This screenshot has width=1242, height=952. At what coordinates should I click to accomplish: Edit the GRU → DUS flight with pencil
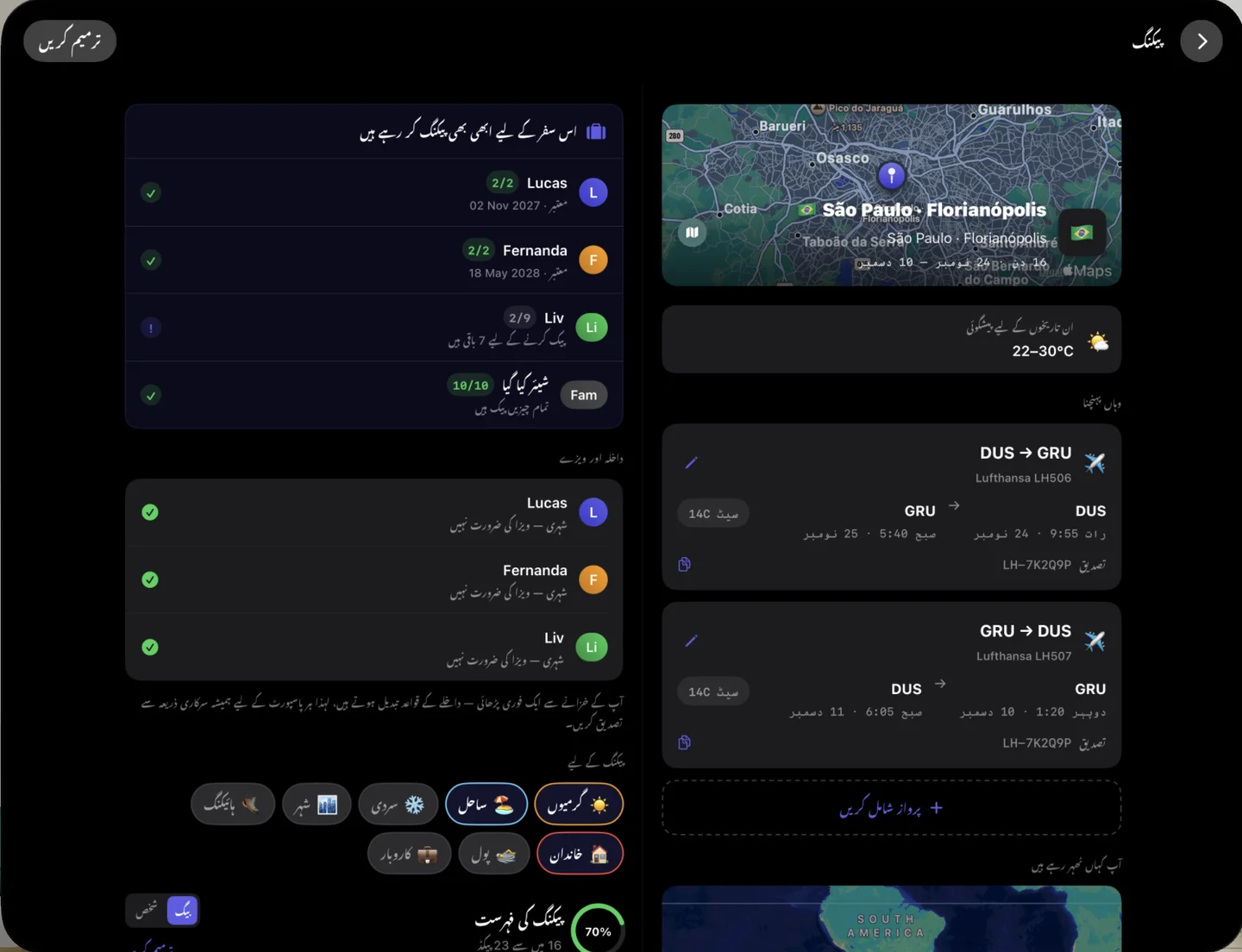pyautogui.click(x=691, y=641)
